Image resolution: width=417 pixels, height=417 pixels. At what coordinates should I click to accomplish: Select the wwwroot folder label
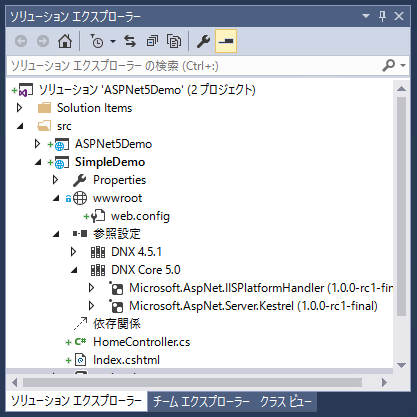pos(117,198)
